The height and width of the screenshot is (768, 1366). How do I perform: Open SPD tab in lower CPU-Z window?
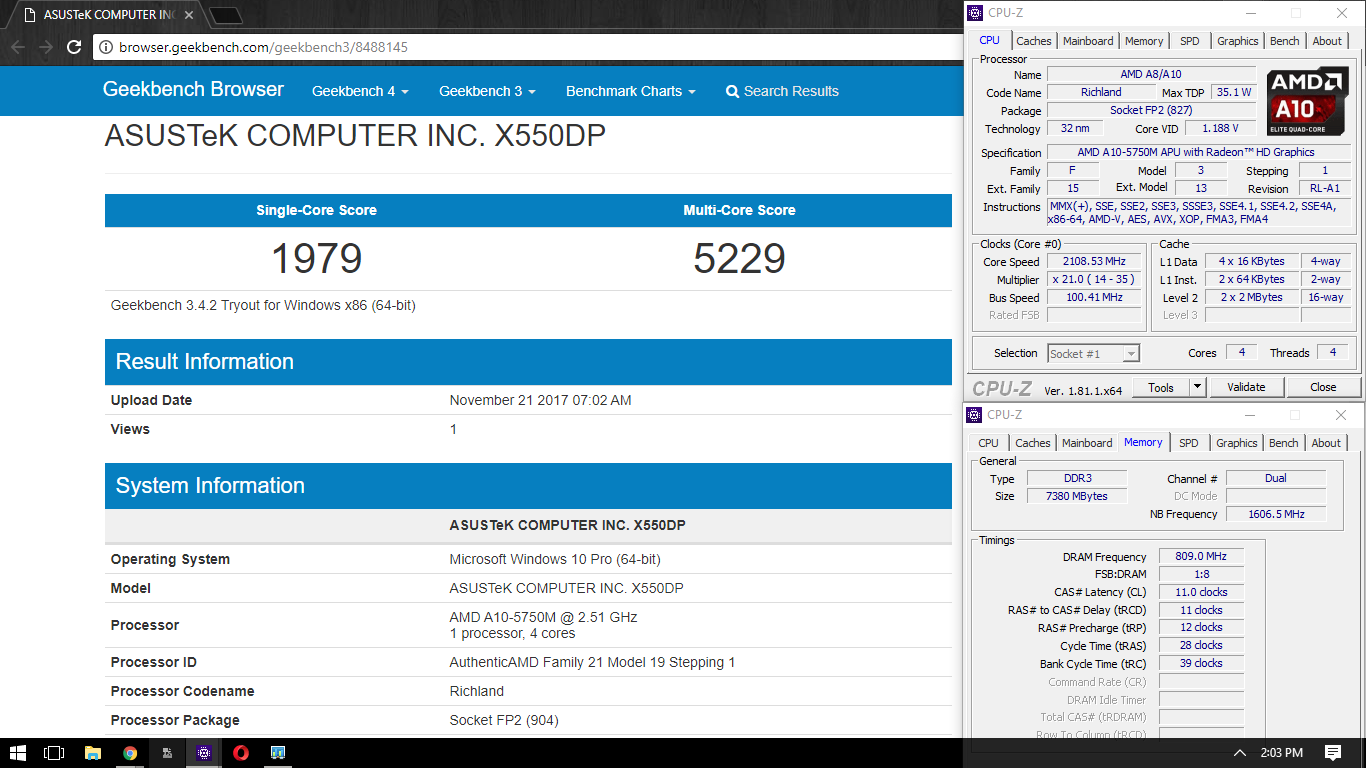tap(1188, 443)
